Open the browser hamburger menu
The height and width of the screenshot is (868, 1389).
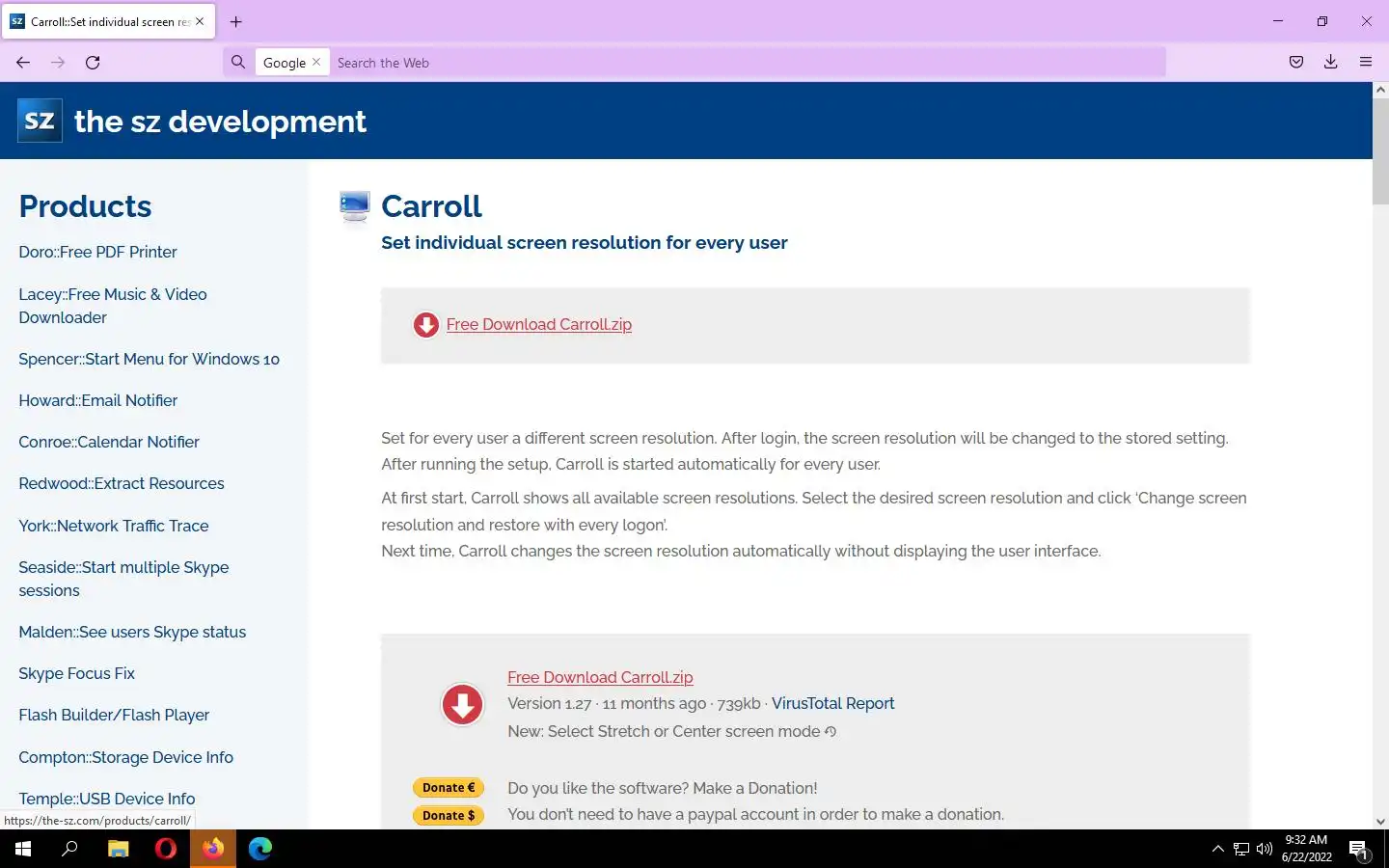tap(1366, 63)
